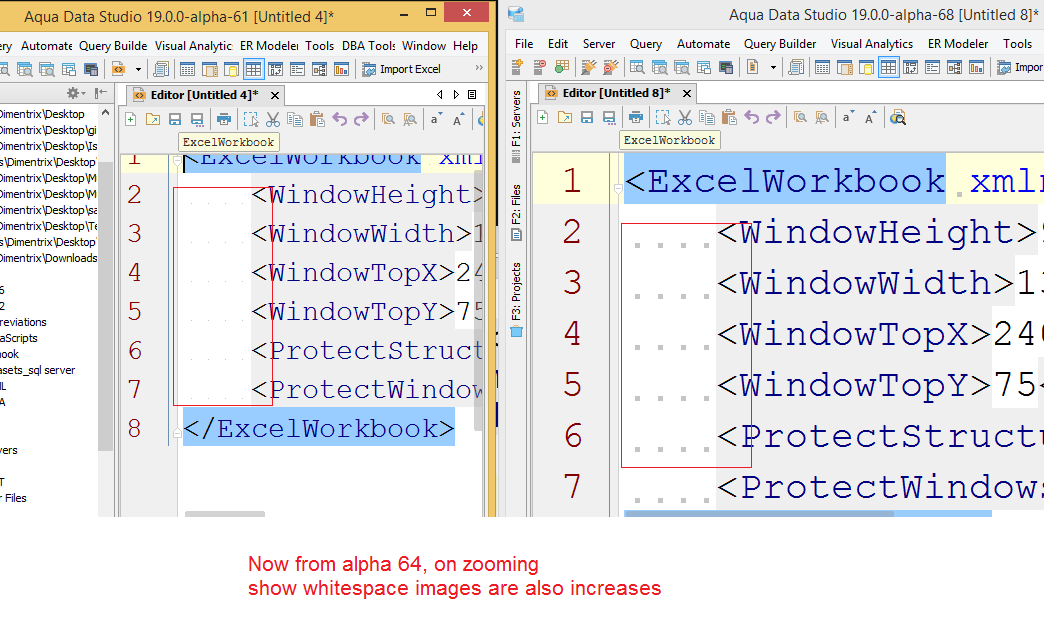
Task: Click Register Server icon in alpha-68 window
Action: [517, 67]
